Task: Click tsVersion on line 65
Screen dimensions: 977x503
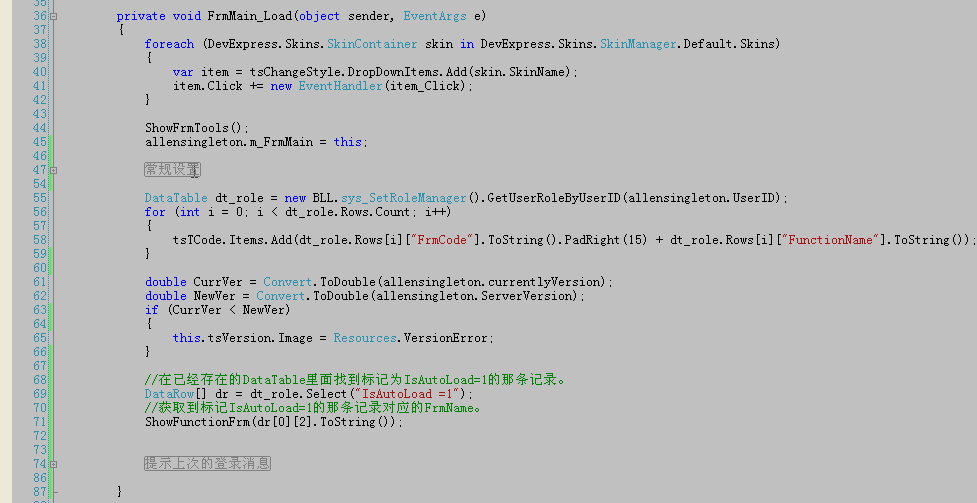Action: [x=239, y=338]
